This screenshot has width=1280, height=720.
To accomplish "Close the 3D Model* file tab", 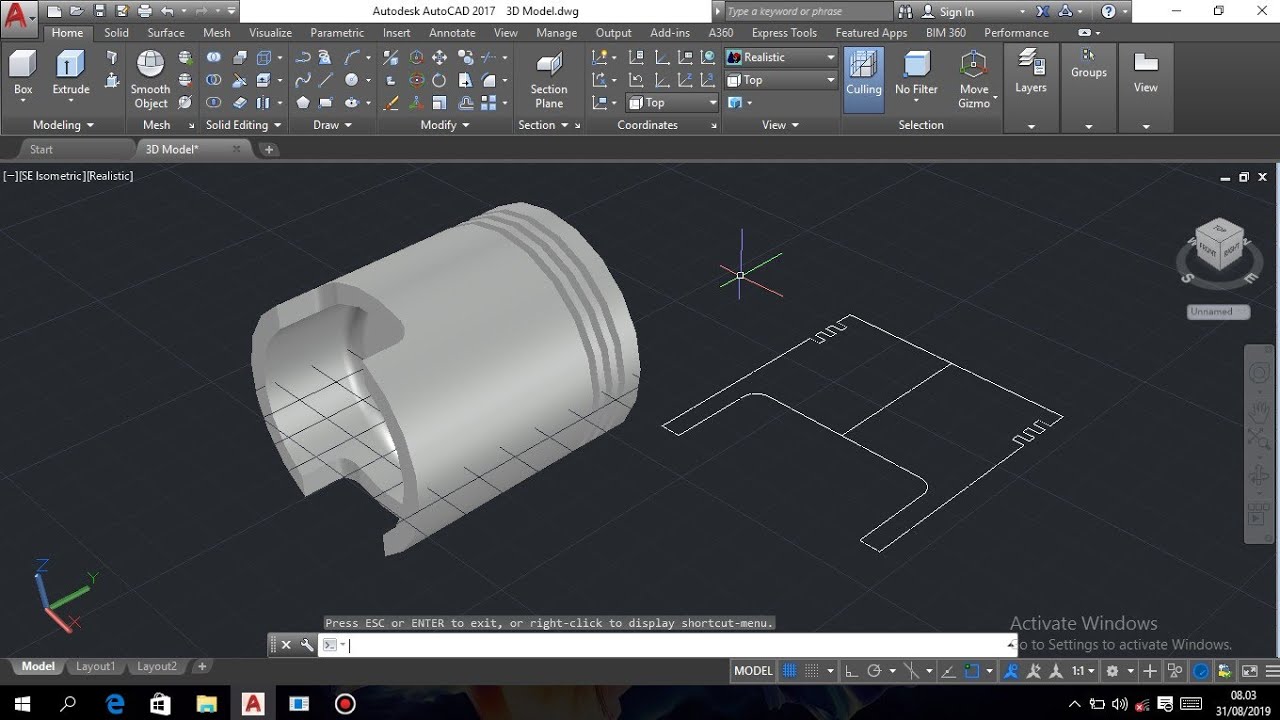I will (x=237, y=149).
